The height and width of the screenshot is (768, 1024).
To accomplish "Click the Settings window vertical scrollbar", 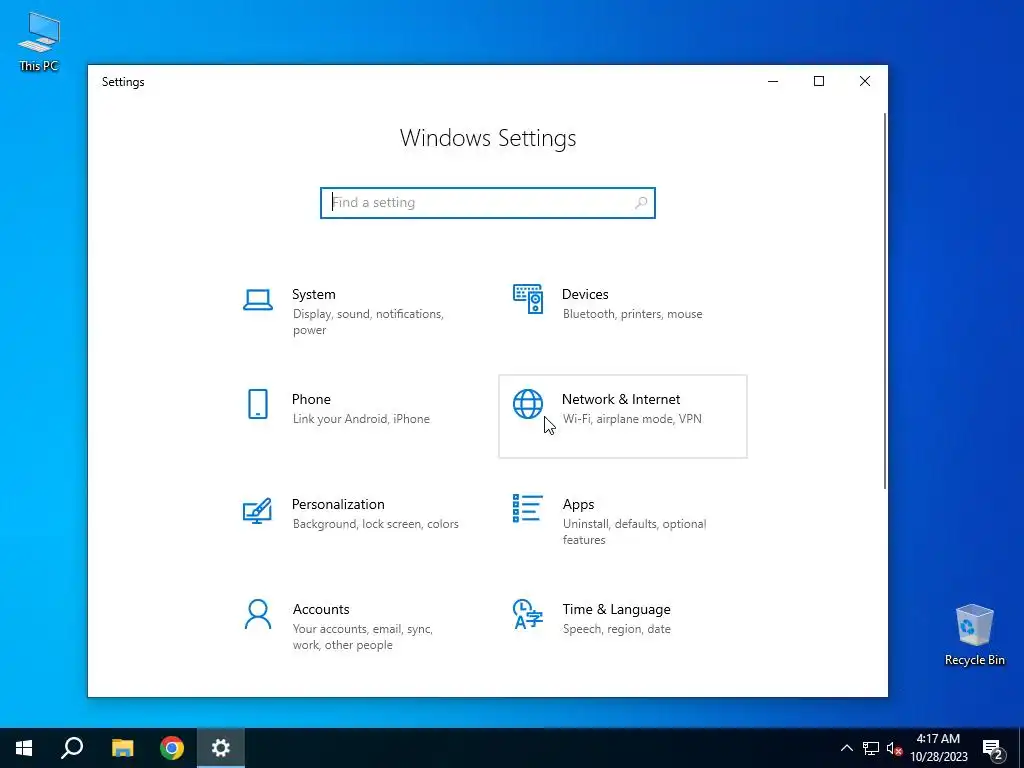I will click(885, 300).
